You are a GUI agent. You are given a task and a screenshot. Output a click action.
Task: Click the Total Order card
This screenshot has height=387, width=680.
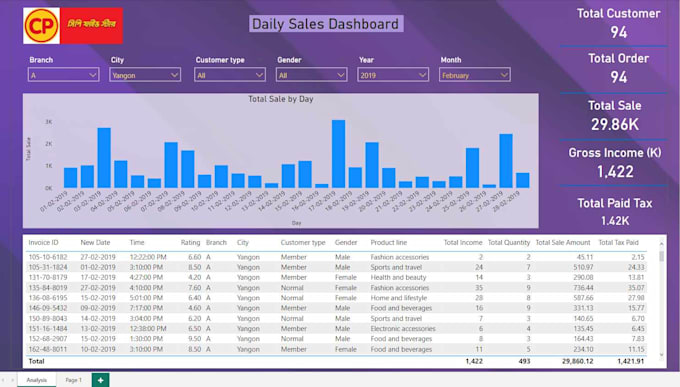[x=619, y=68]
